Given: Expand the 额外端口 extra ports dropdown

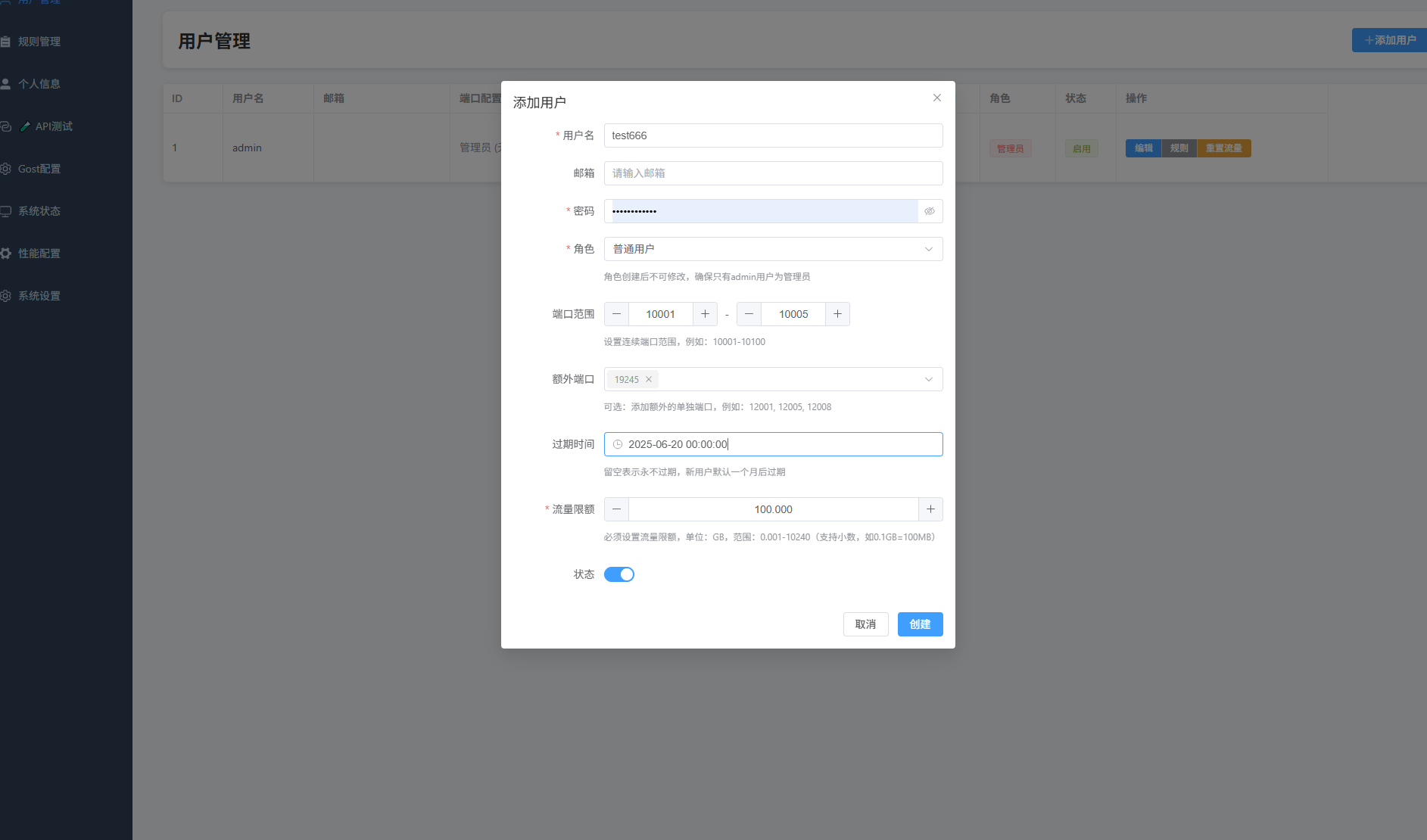Looking at the screenshot, I should point(928,379).
